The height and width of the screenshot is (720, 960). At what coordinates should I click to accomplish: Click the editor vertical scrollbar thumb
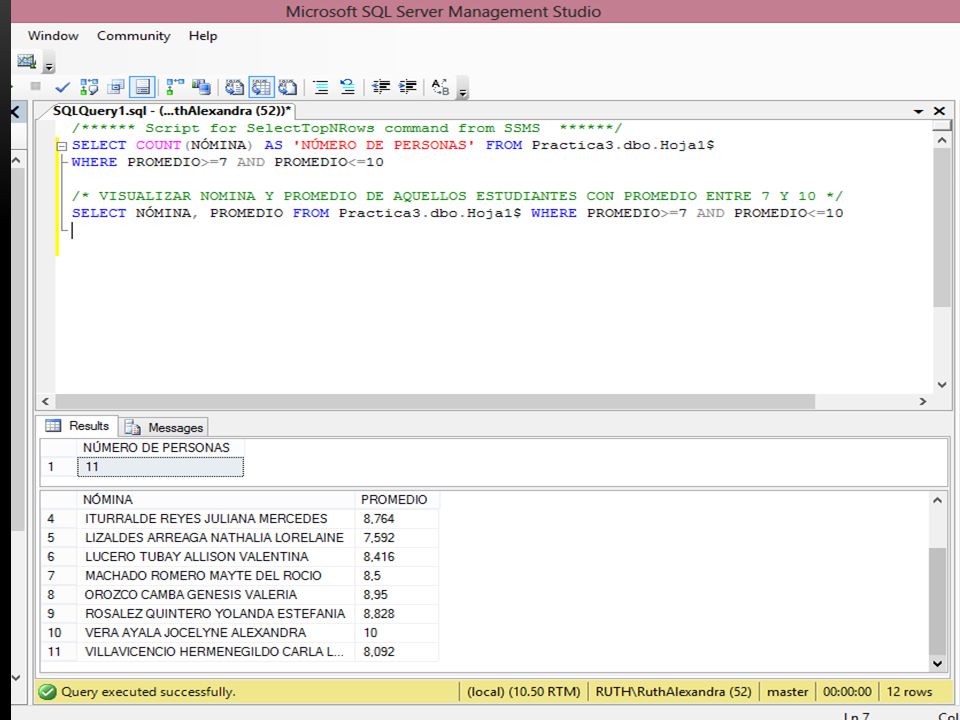point(942,228)
